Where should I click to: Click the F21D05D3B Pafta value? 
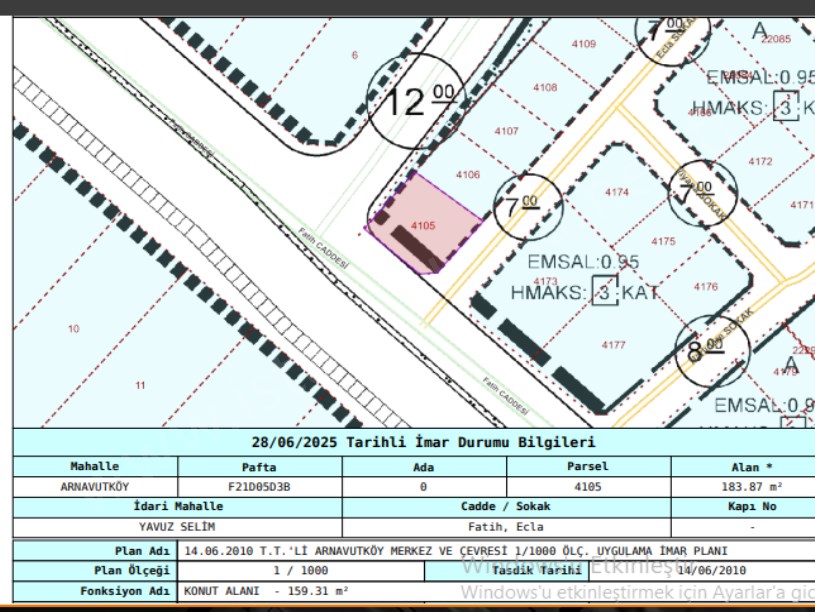[259, 487]
